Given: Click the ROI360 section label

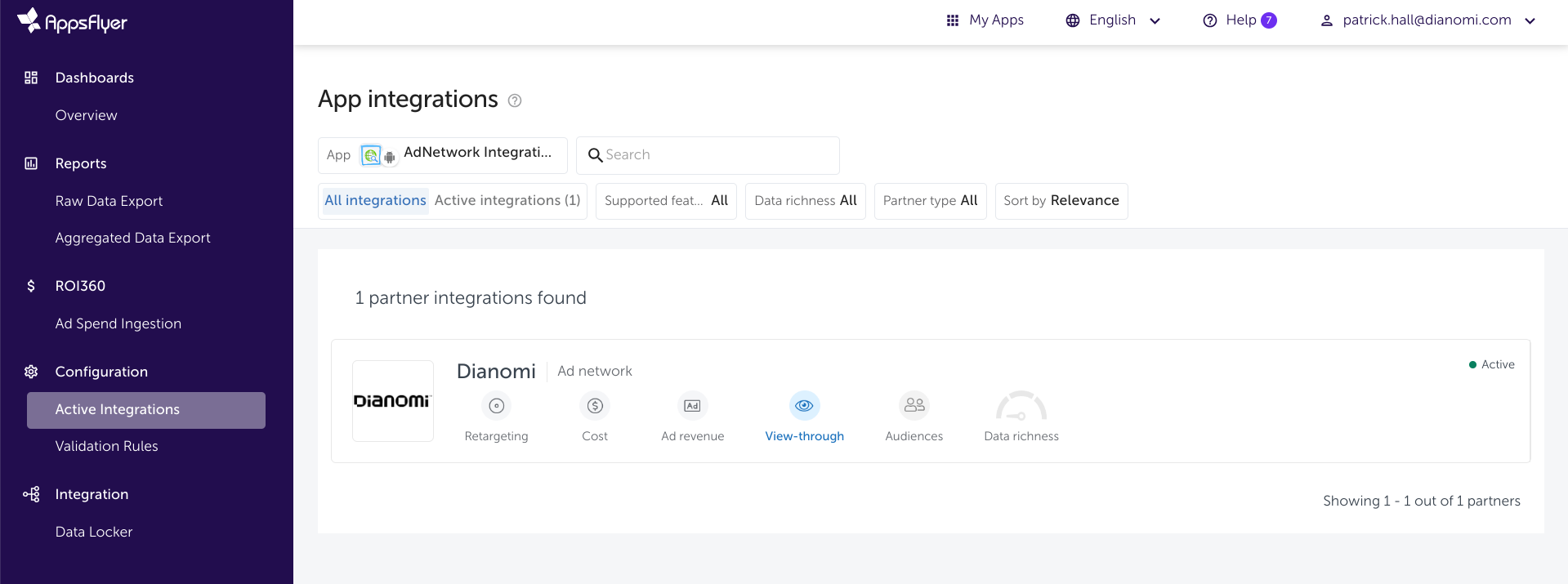Looking at the screenshot, I should (x=80, y=286).
